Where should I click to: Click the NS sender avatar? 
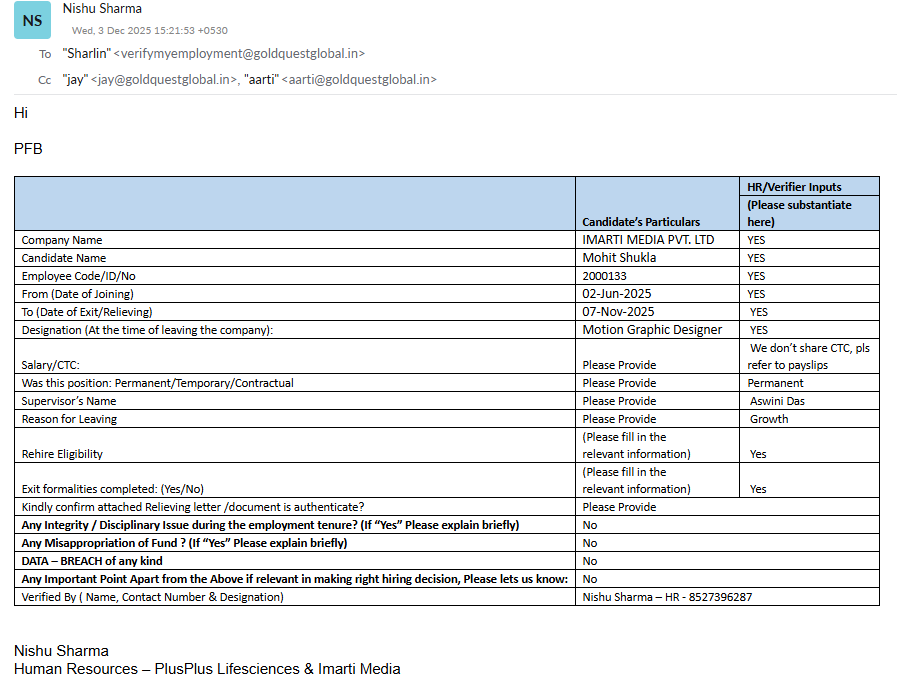(32, 20)
